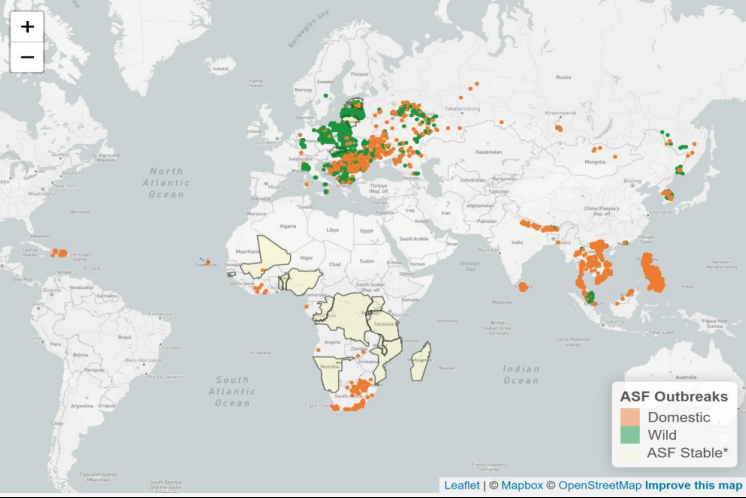Open the Mapbox attribution link
Image resolution: width=746 pixels, height=498 pixels.
tap(521, 485)
